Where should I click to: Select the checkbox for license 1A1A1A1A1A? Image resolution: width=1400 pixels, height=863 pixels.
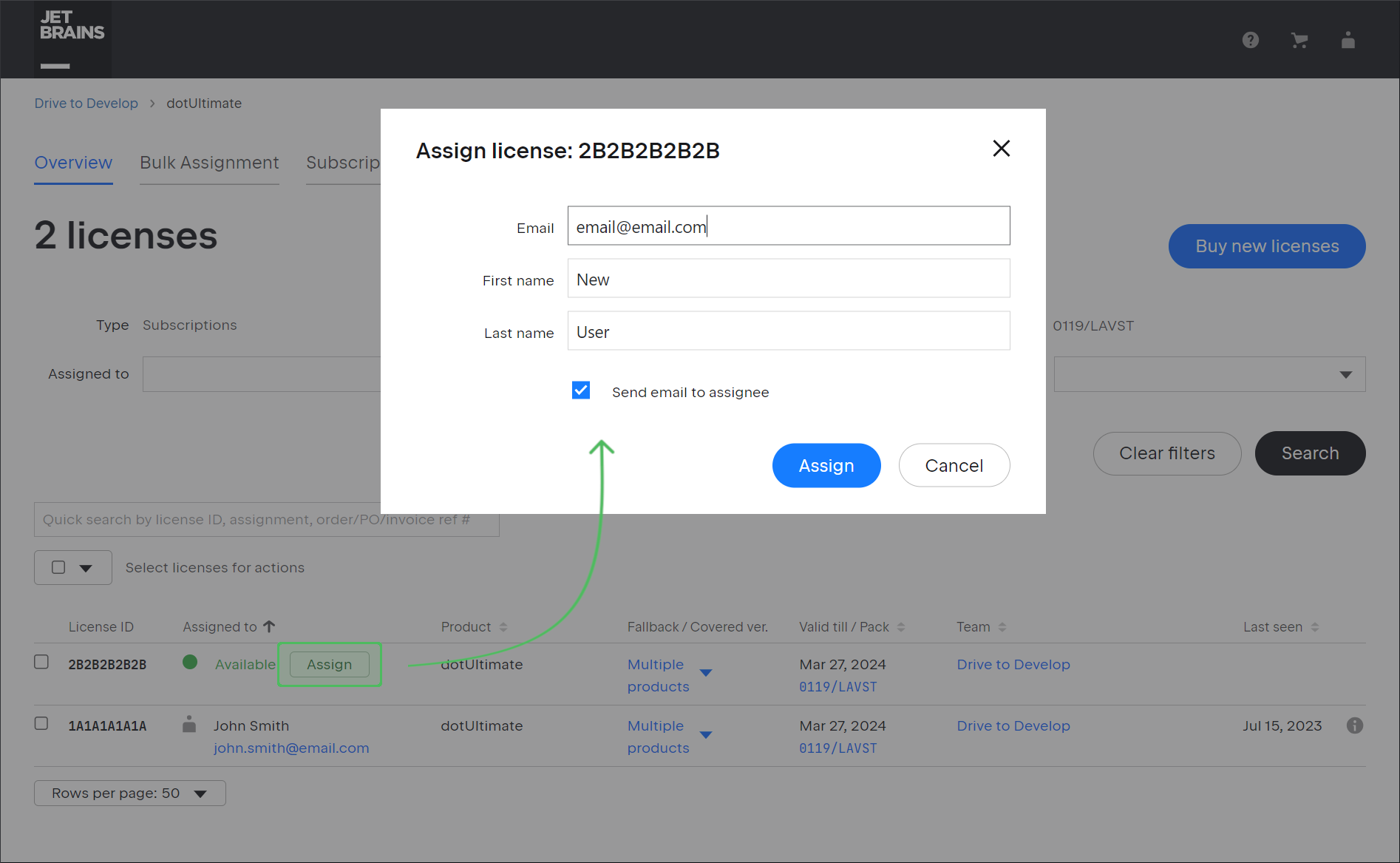41,723
